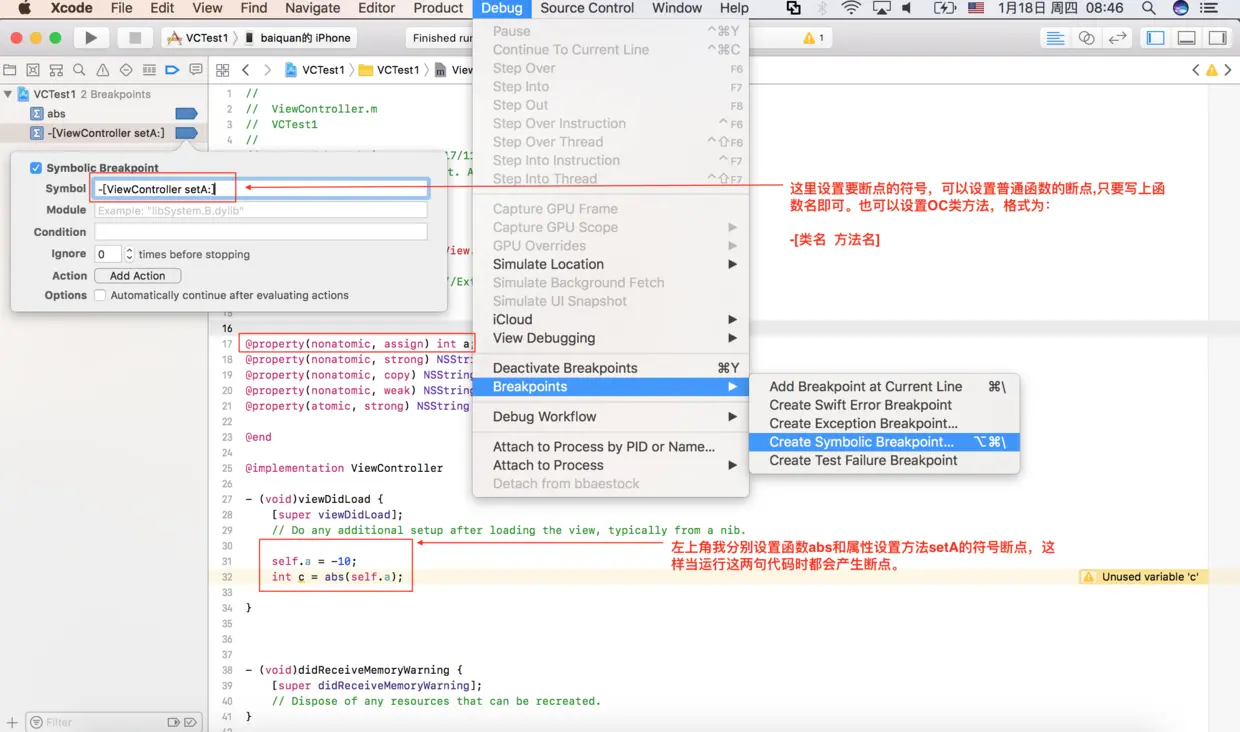Open the Symbol navigator icon
1240x732 pixels.
(x=56, y=70)
